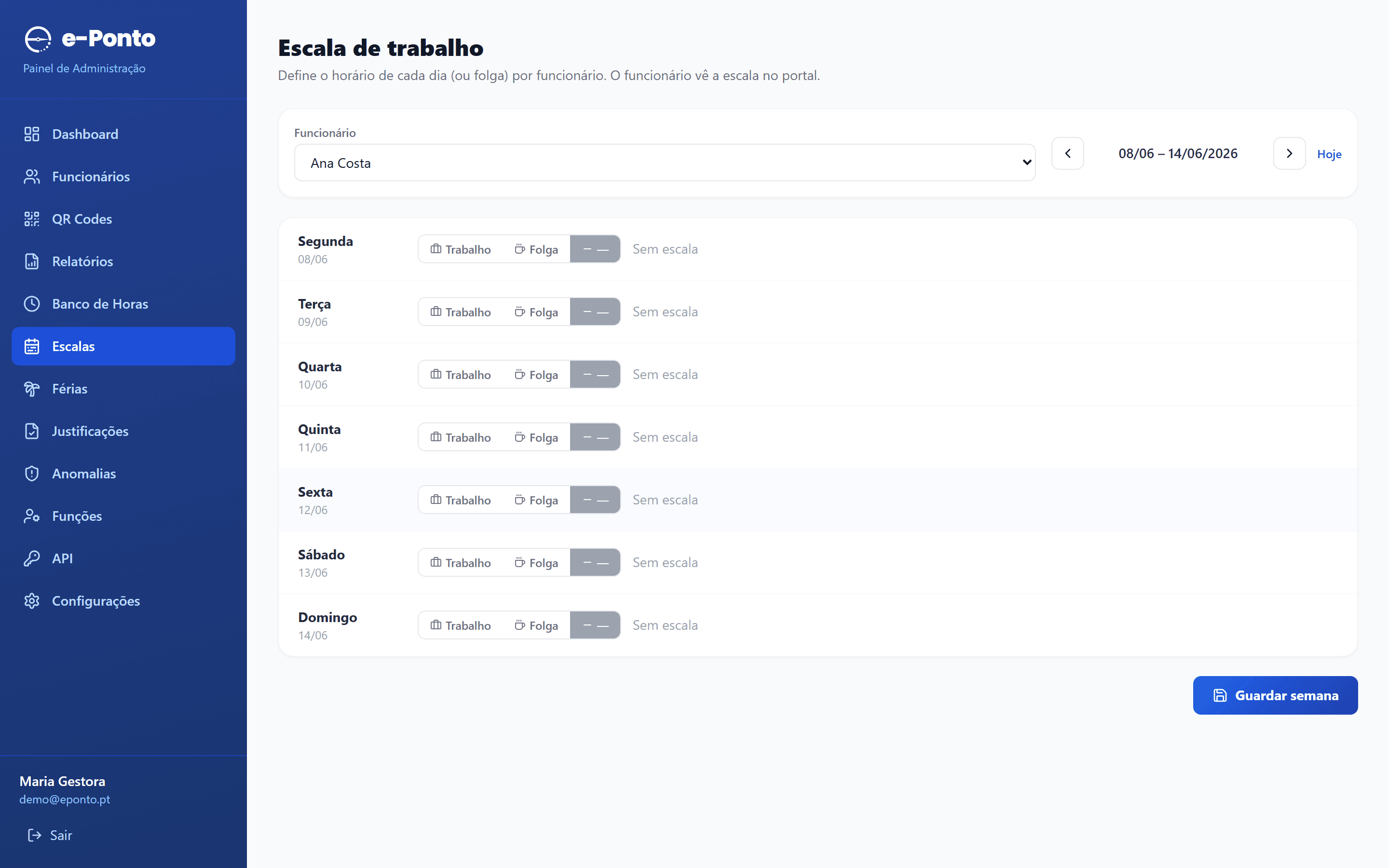The image size is (1389, 868).
Task: Set Quinta to Folga
Action: click(536, 437)
